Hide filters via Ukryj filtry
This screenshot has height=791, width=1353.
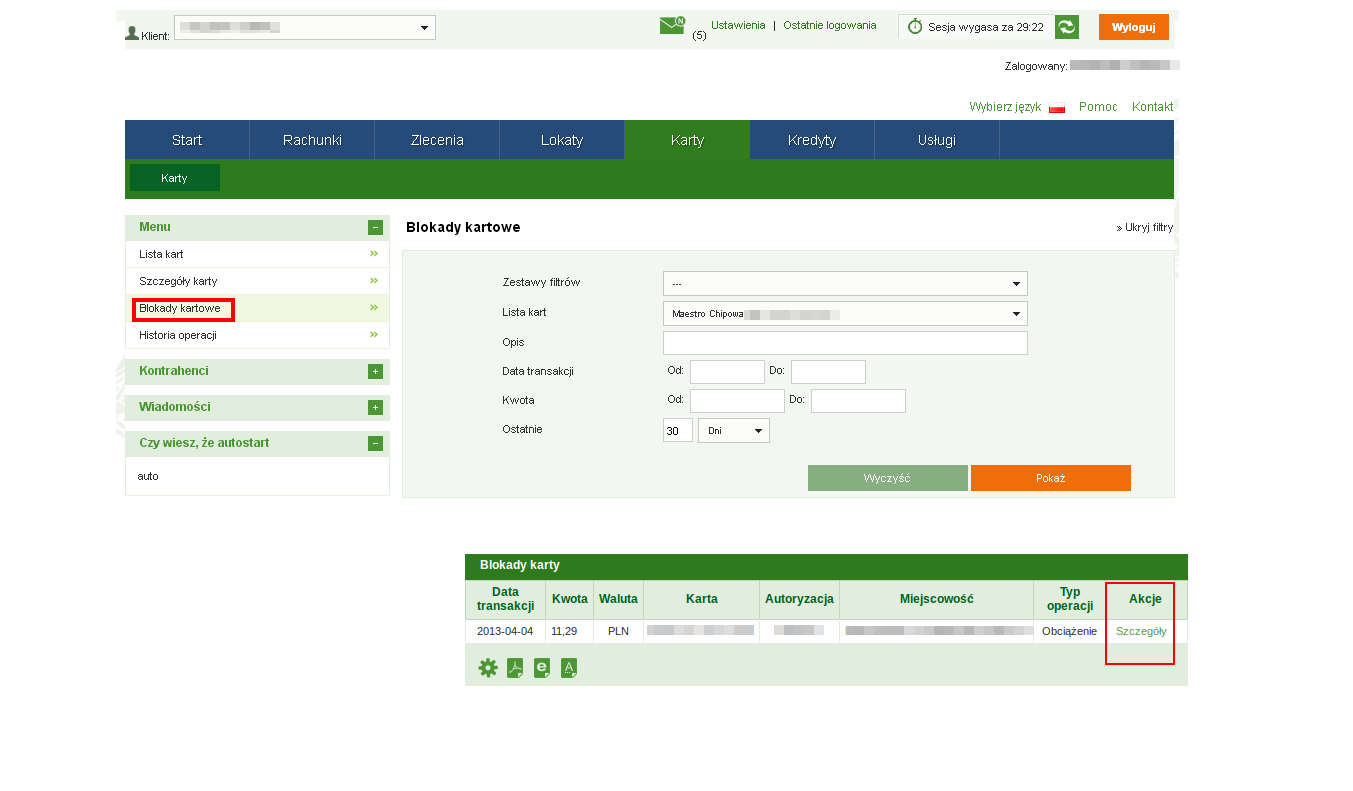click(1144, 228)
